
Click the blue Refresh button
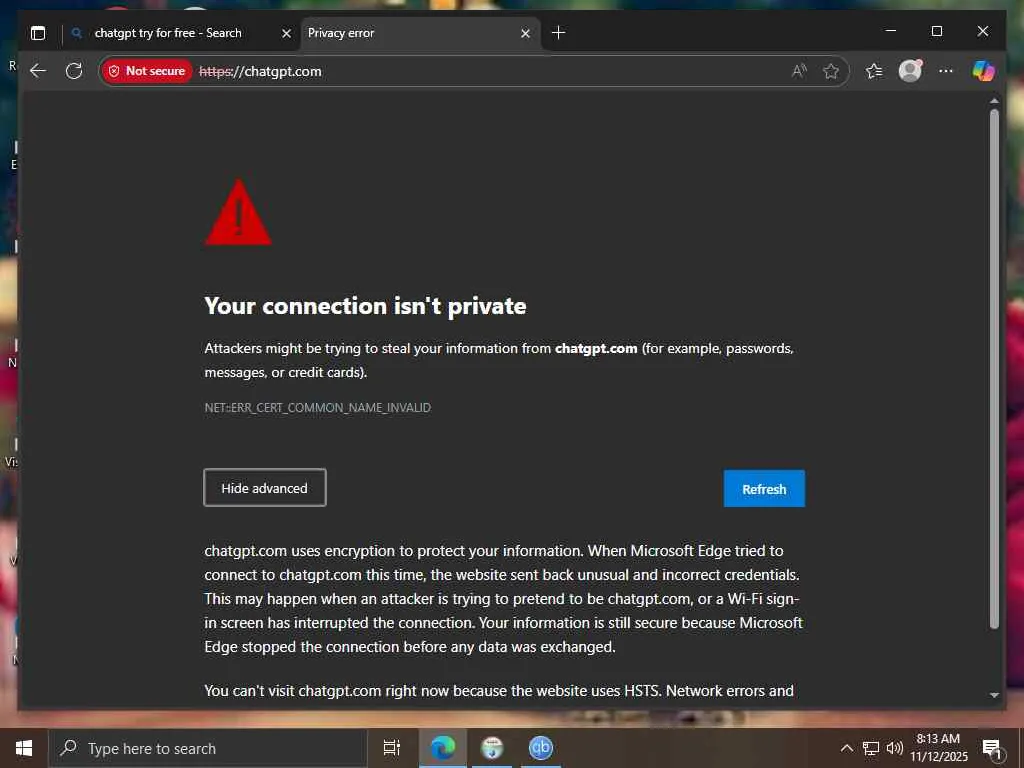point(764,488)
